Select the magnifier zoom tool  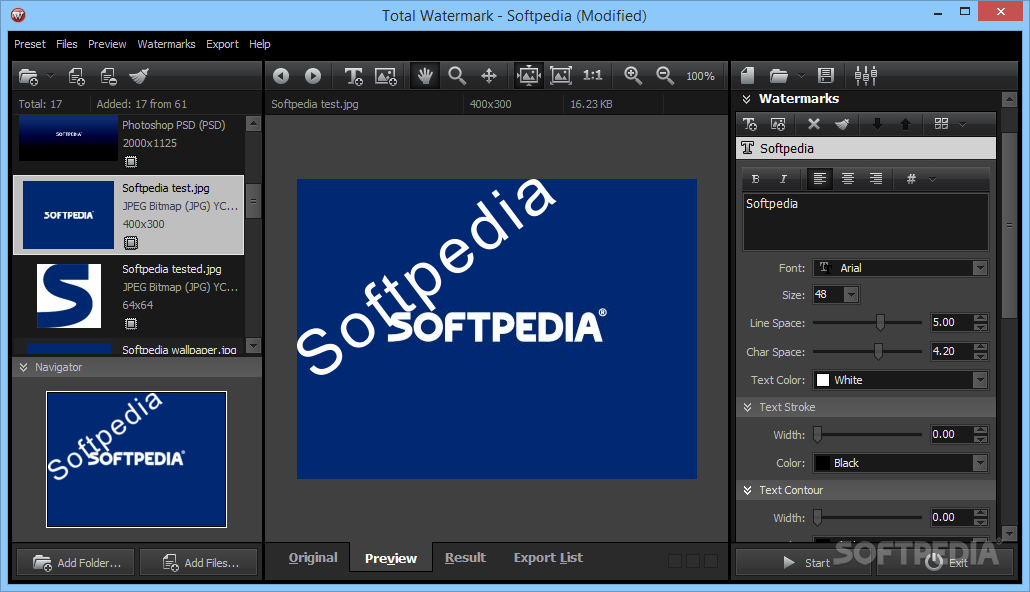tap(457, 76)
